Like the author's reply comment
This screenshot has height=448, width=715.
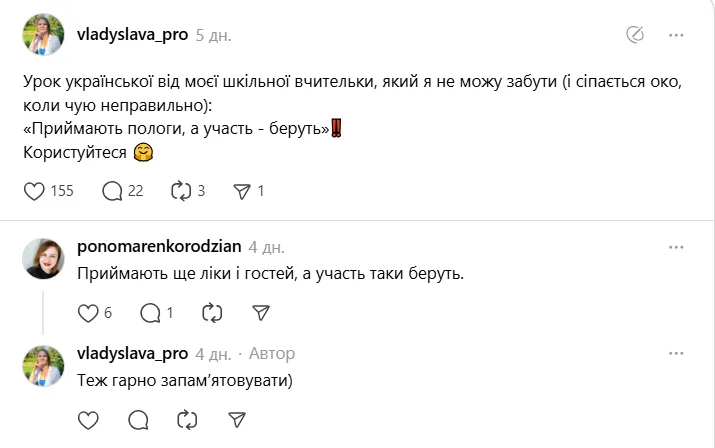(x=88, y=419)
